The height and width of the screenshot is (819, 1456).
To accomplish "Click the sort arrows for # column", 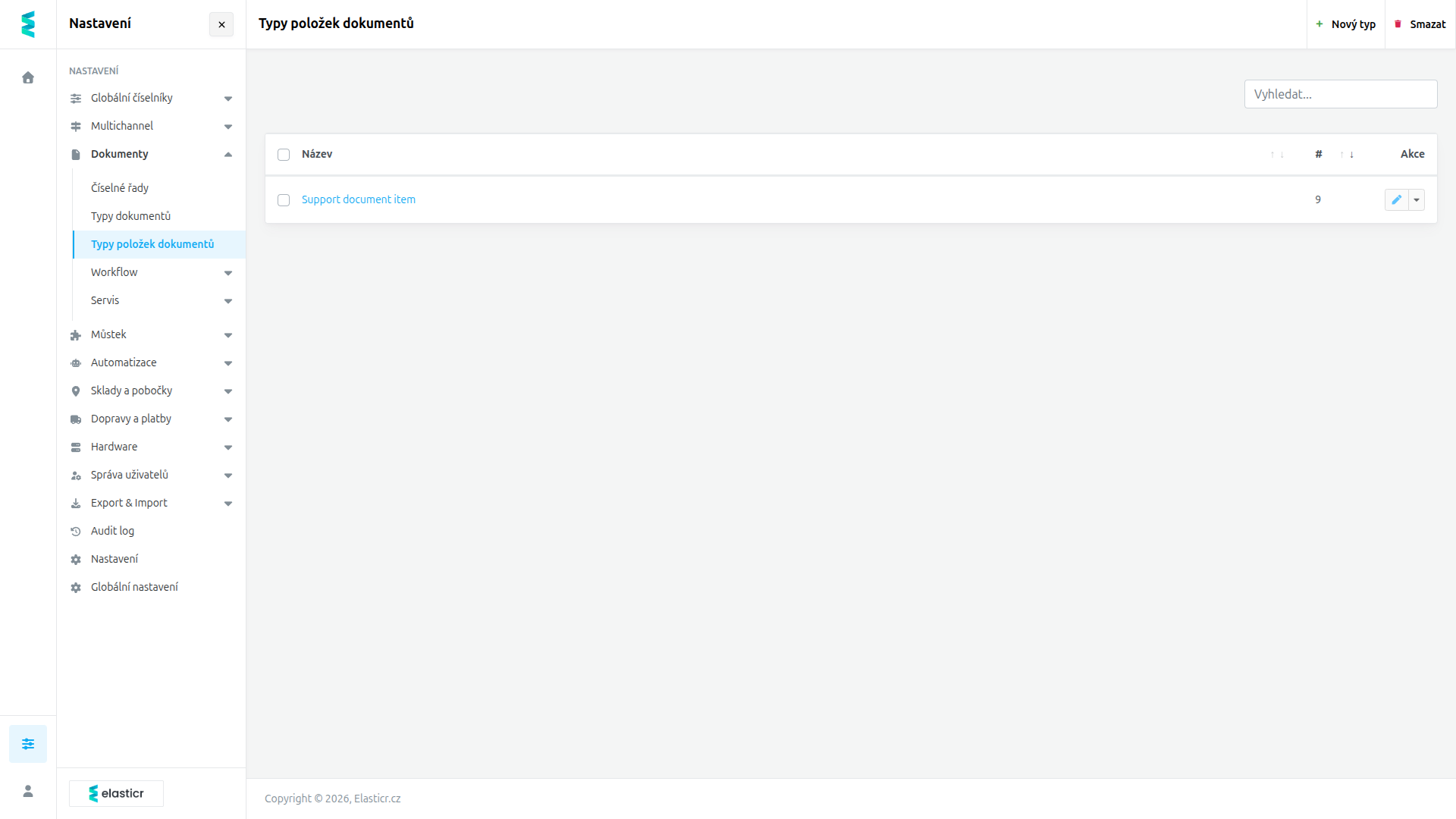I will (1347, 155).
